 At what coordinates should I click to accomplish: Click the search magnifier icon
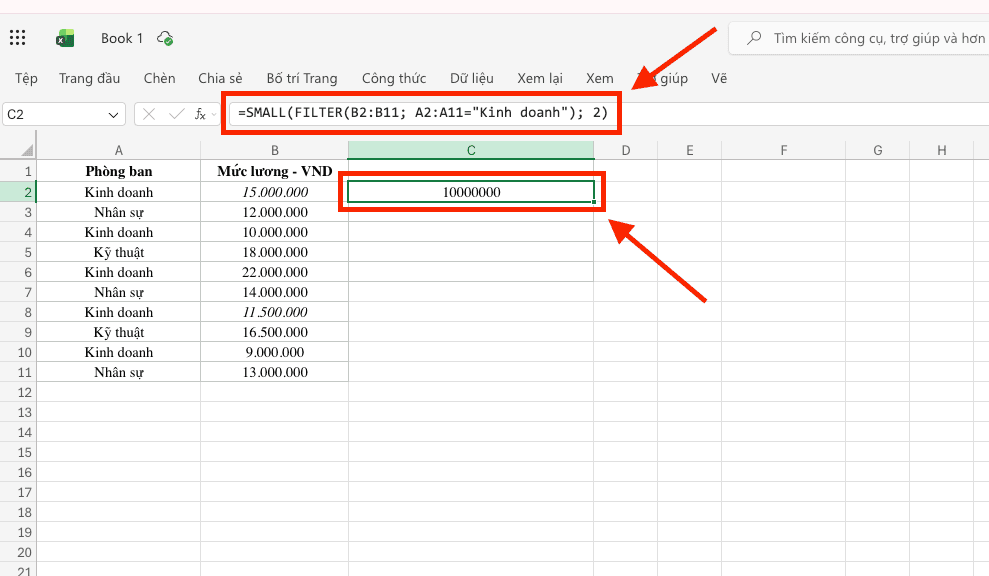point(754,38)
